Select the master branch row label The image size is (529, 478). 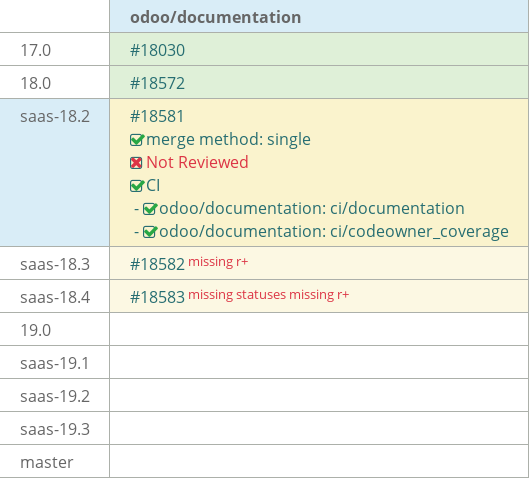coord(47,462)
